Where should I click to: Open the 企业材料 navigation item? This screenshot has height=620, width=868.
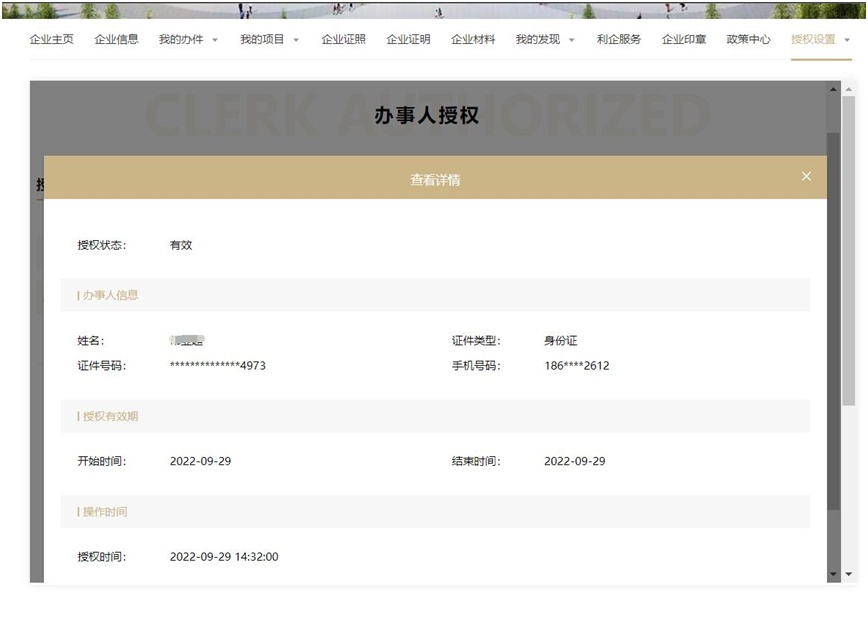(473, 40)
